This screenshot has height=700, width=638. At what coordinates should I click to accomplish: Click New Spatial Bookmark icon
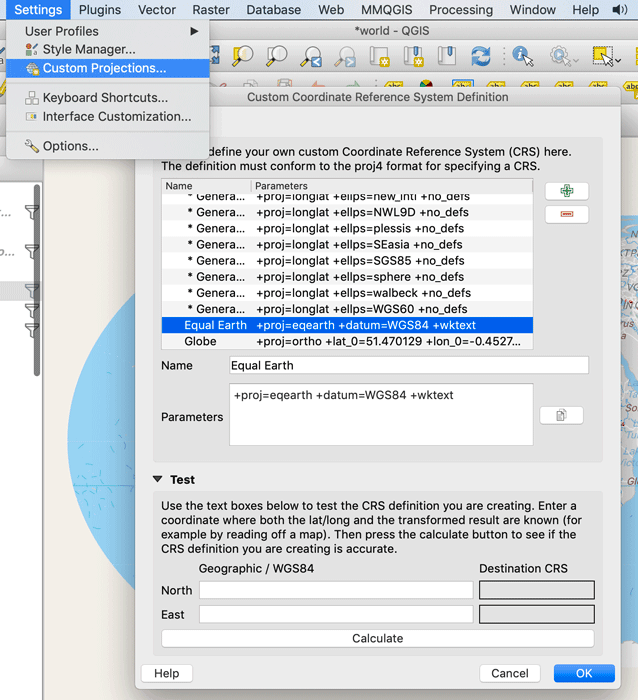tap(413, 57)
